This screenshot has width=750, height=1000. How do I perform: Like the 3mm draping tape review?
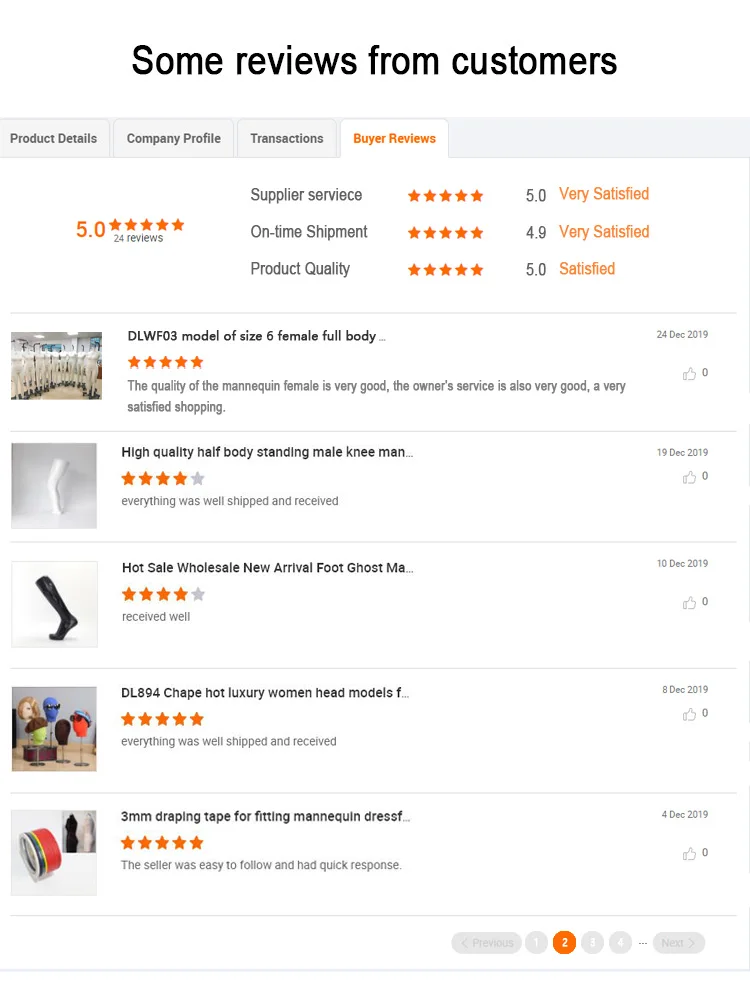[690, 854]
